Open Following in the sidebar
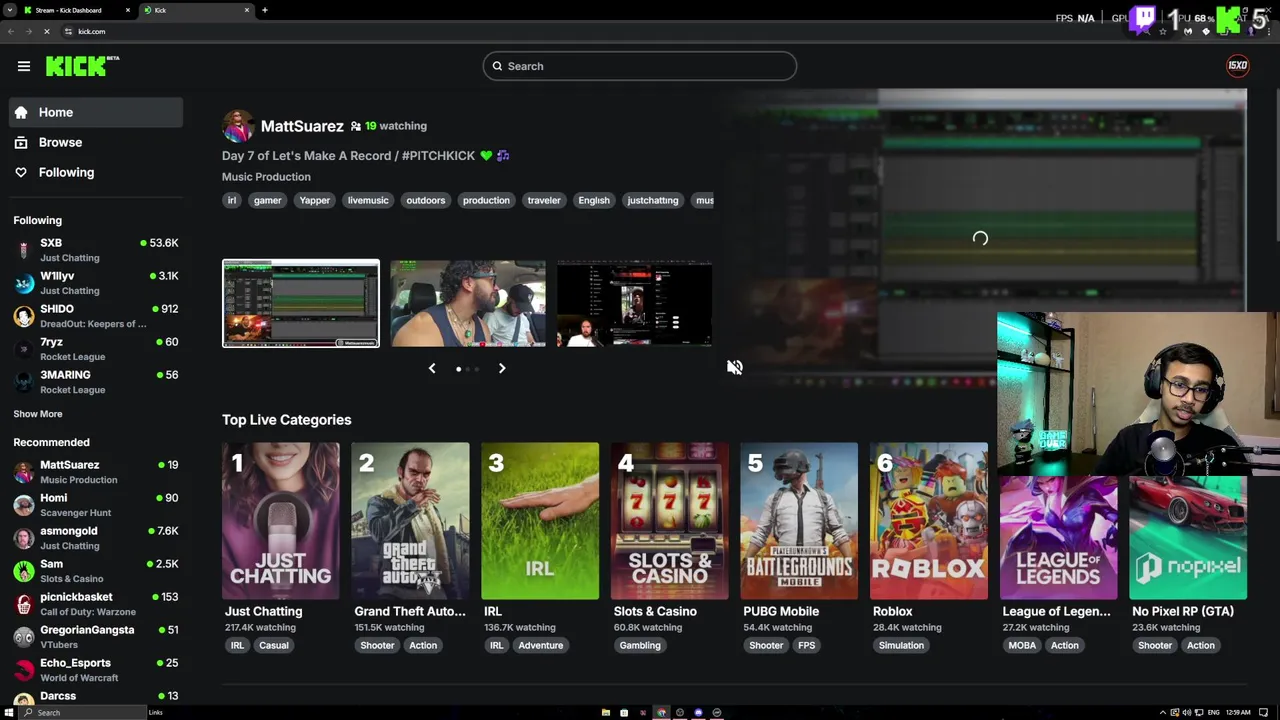This screenshot has width=1280, height=720. tap(96, 172)
